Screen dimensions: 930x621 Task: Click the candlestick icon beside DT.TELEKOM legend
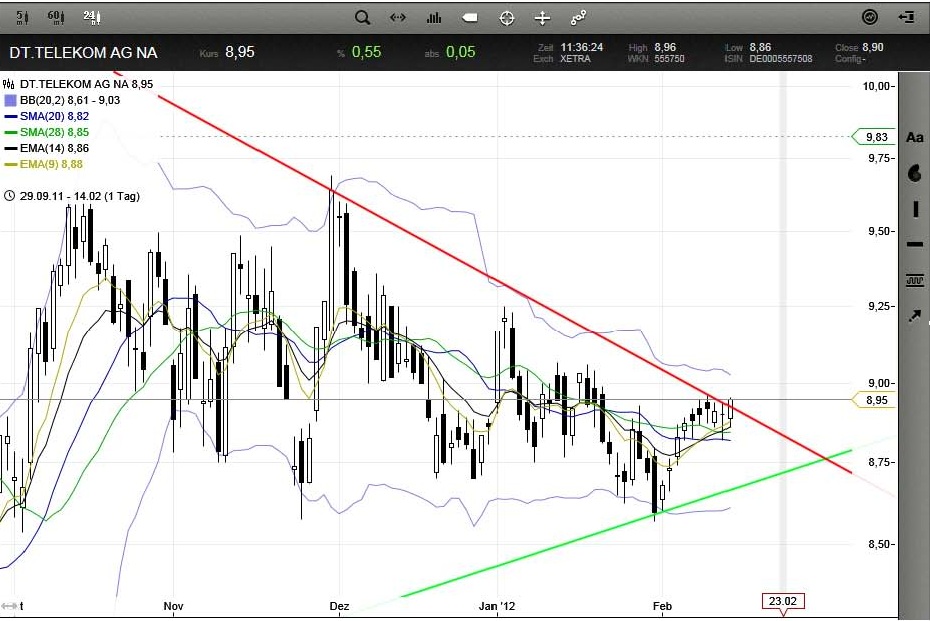pyautogui.click(x=9, y=84)
